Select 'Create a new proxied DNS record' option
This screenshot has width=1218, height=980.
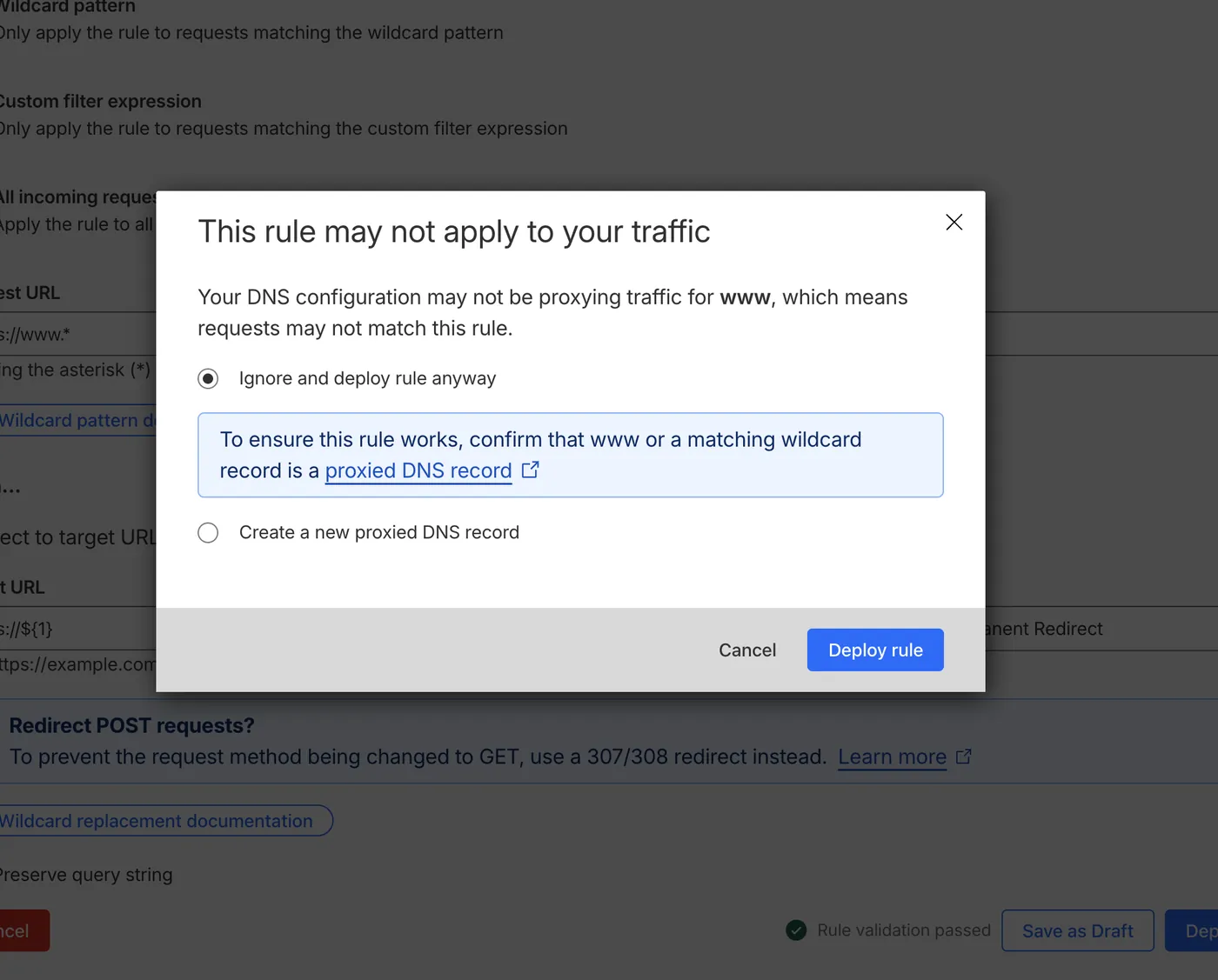pos(208,532)
